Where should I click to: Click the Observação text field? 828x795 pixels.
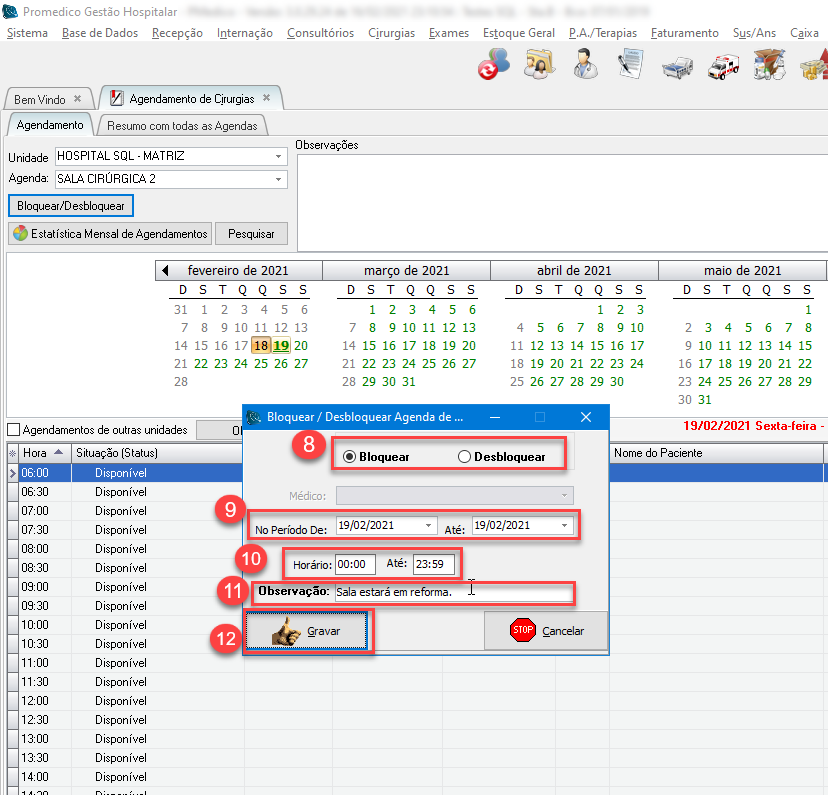(454, 592)
